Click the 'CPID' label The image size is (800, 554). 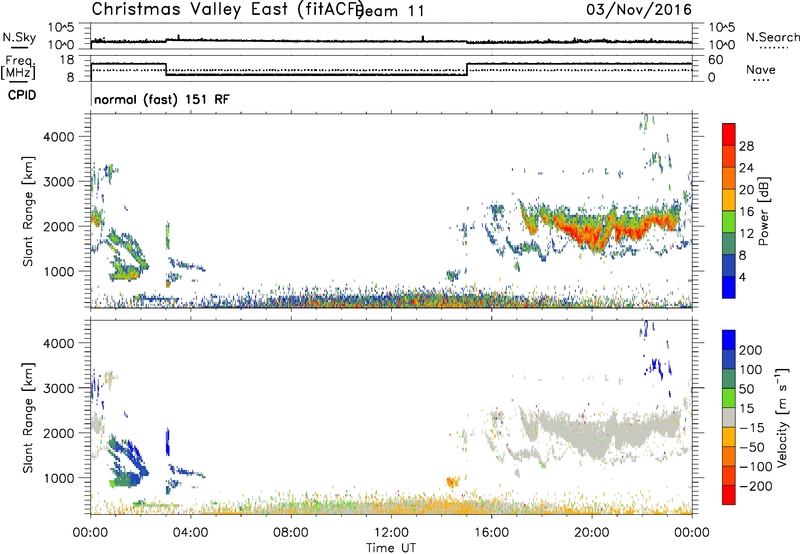click(x=22, y=95)
